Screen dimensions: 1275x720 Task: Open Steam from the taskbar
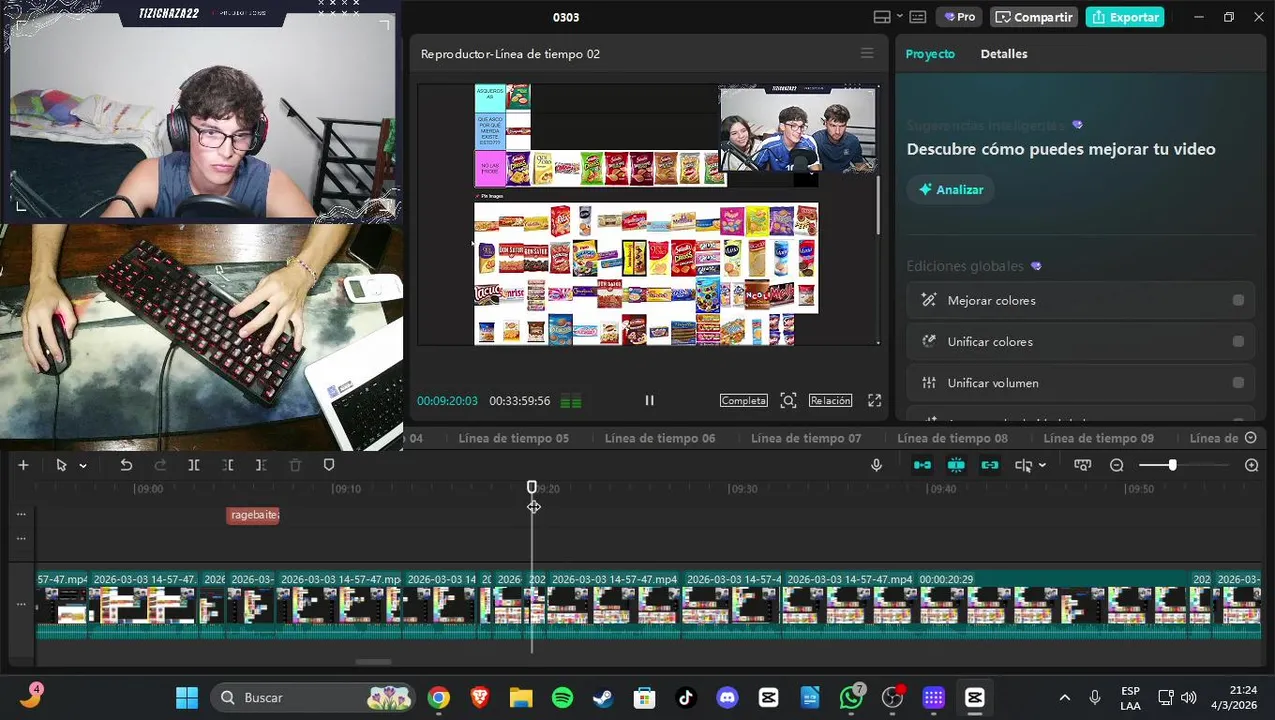pyautogui.click(x=603, y=698)
